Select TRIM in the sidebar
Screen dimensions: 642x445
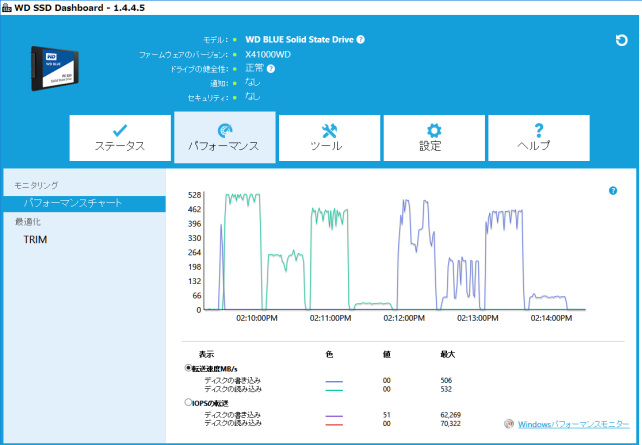[x=35, y=239]
